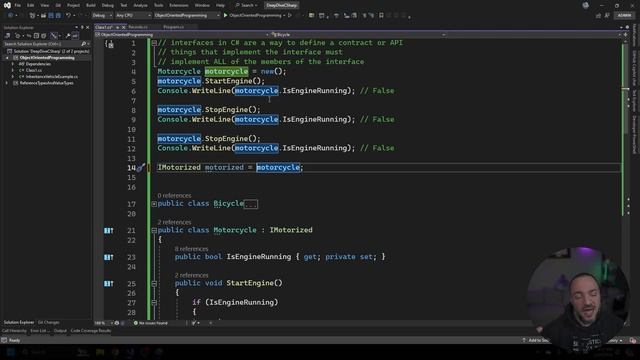The height and width of the screenshot is (360, 640).
Task: Close the Class1.cs editor tab
Action: (x=124, y=27)
